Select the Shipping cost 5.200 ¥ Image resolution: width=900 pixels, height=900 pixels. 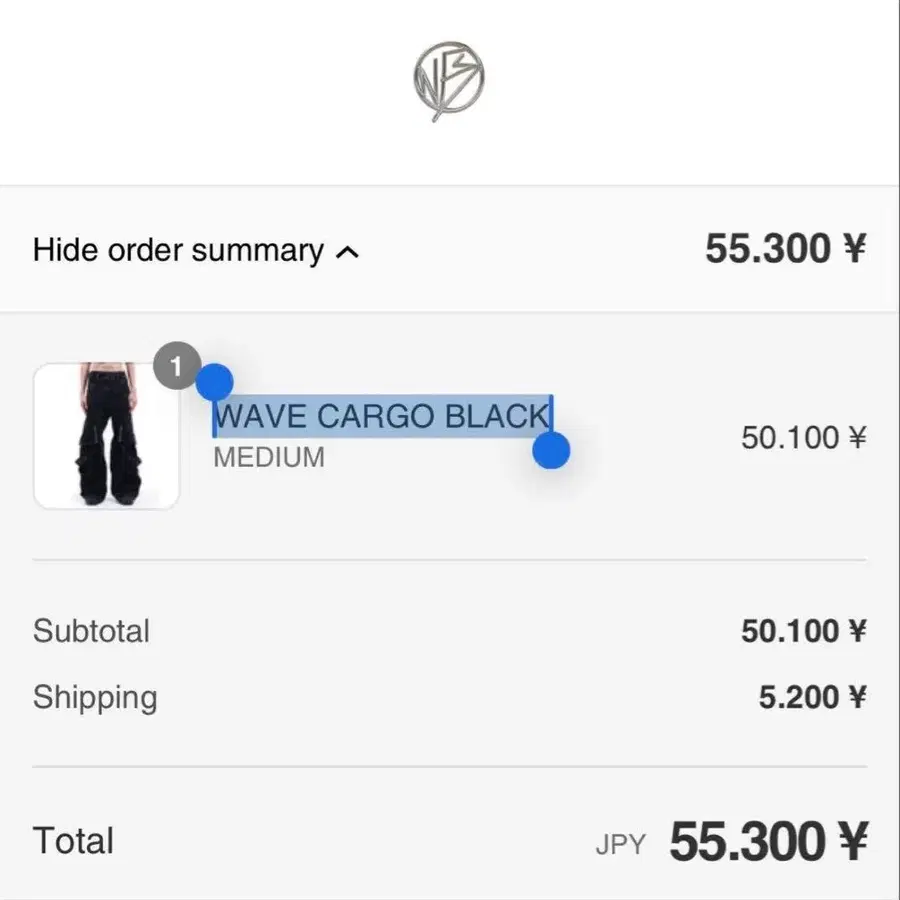[812, 697]
